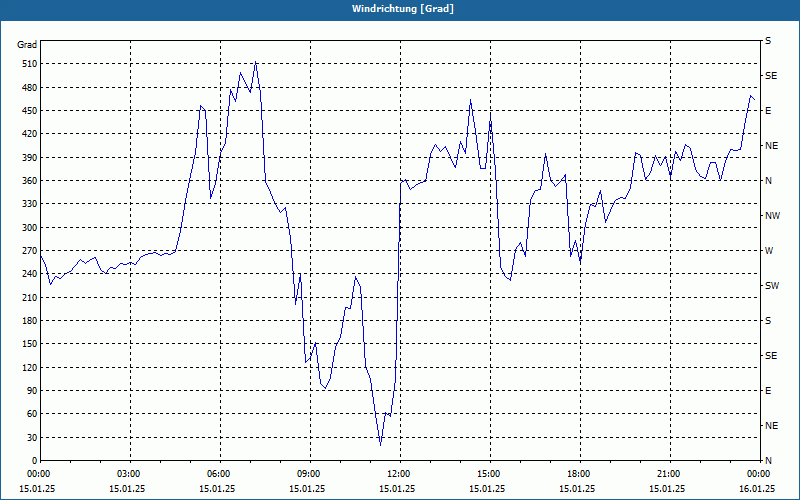Click the 15.01.25 date under 18:00

[577, 488]
